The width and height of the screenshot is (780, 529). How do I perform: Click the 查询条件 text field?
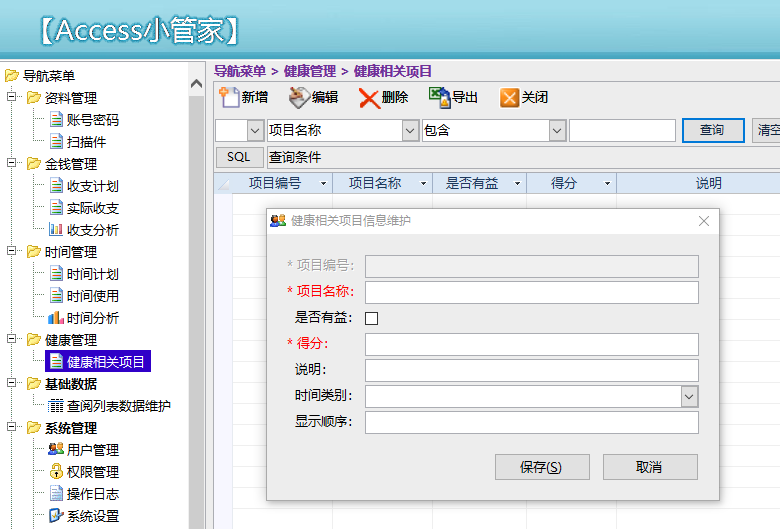[x=523, y=157]
